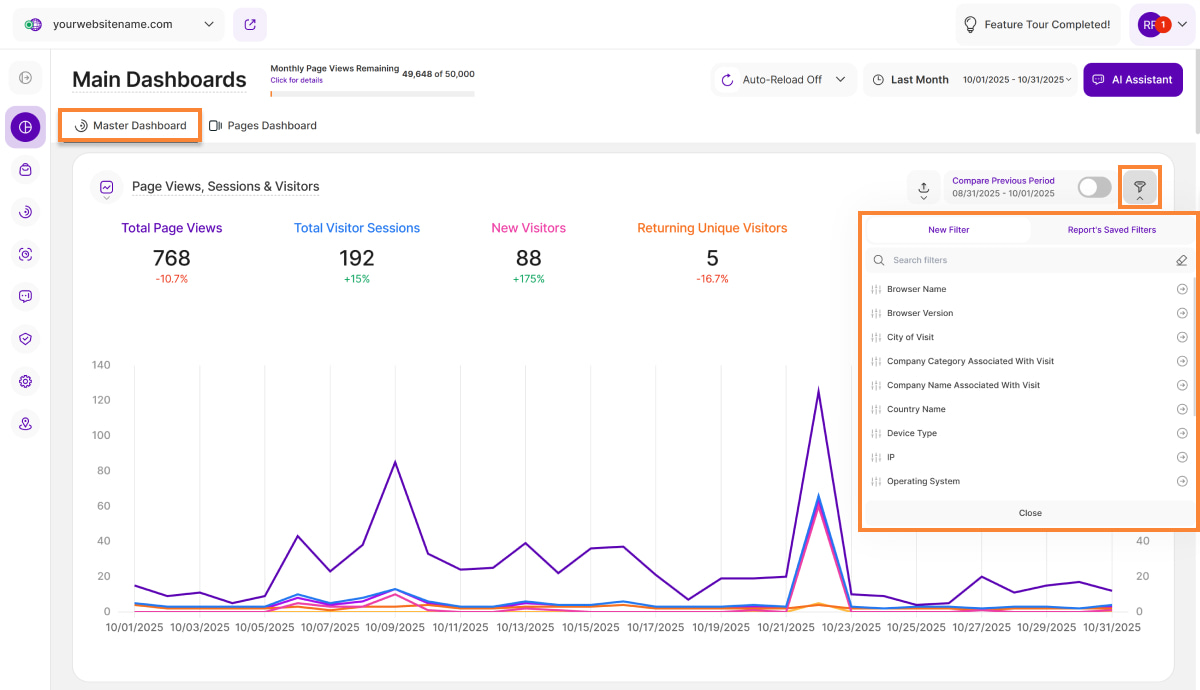Expand the date range 10/01/2025 - 10/31/2025

[1017, 80]
